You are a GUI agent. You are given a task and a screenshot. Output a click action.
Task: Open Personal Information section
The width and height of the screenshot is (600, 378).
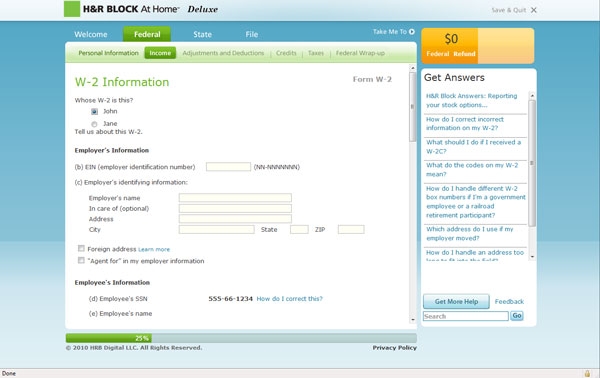click(x=108, y=53)
